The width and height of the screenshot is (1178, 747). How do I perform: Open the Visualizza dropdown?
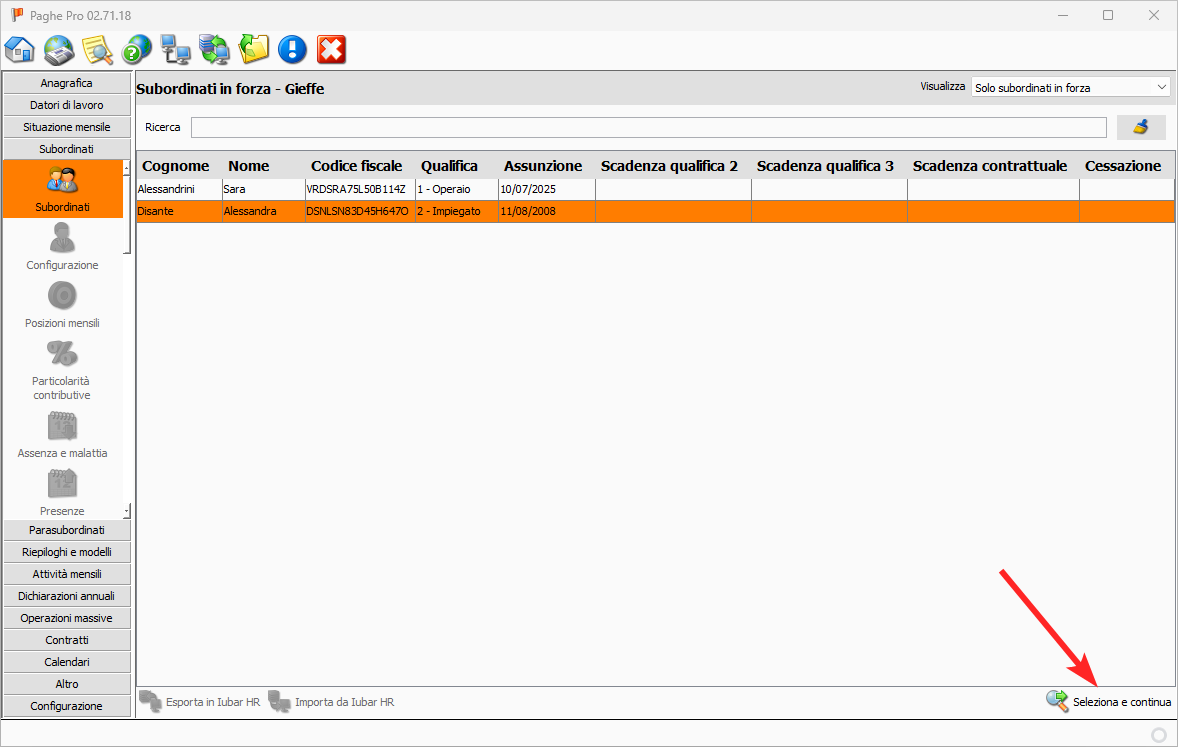(x=1070, y=88)
